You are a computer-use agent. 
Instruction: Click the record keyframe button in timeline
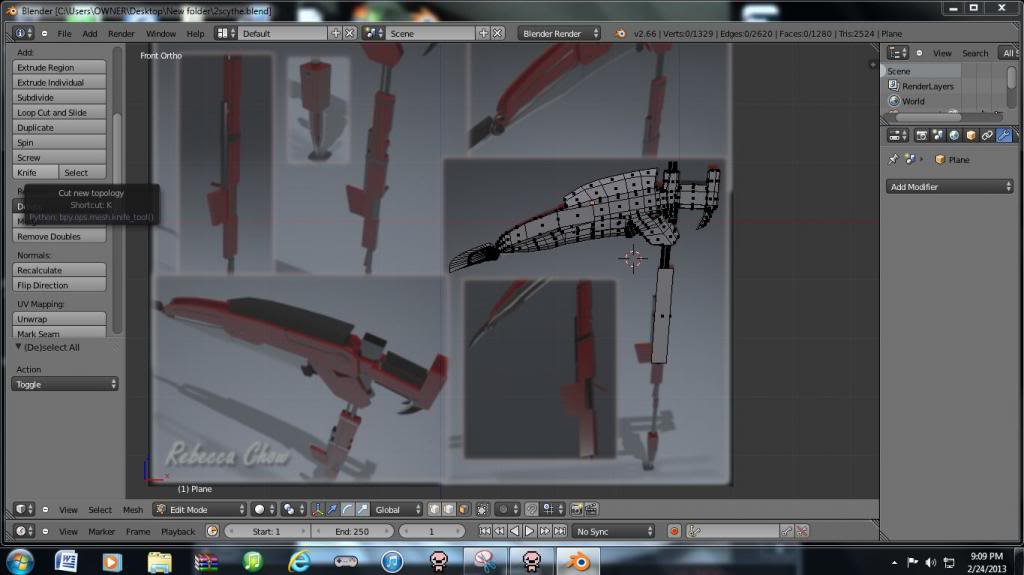click(674, 531)
